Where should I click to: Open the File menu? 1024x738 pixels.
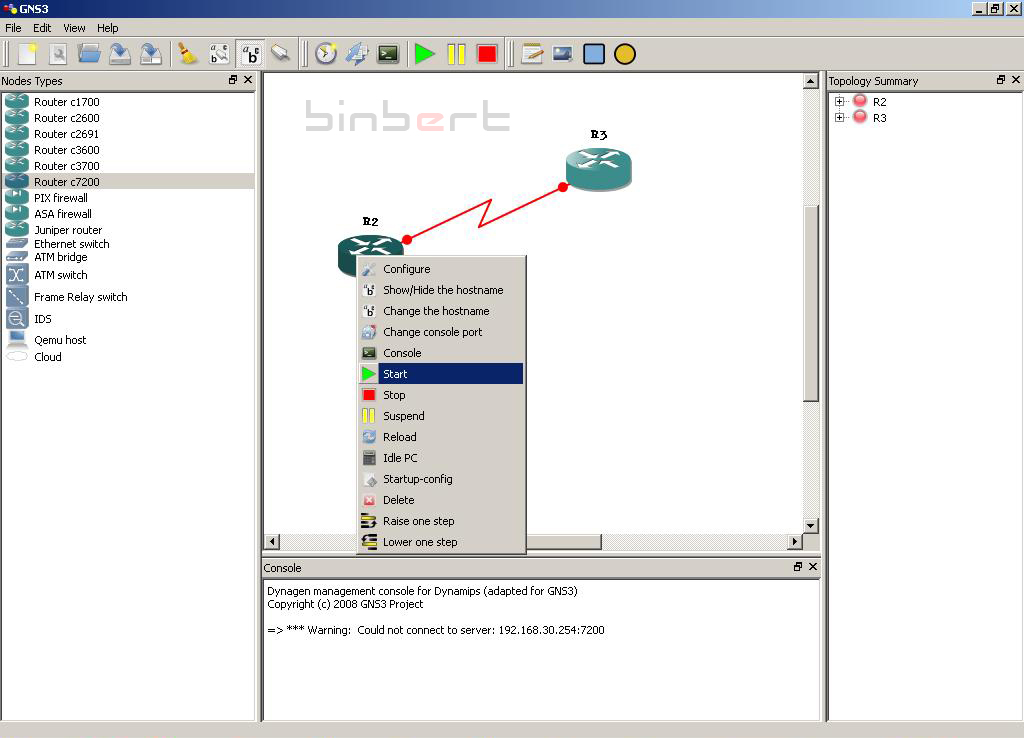[x=13, y=28]
